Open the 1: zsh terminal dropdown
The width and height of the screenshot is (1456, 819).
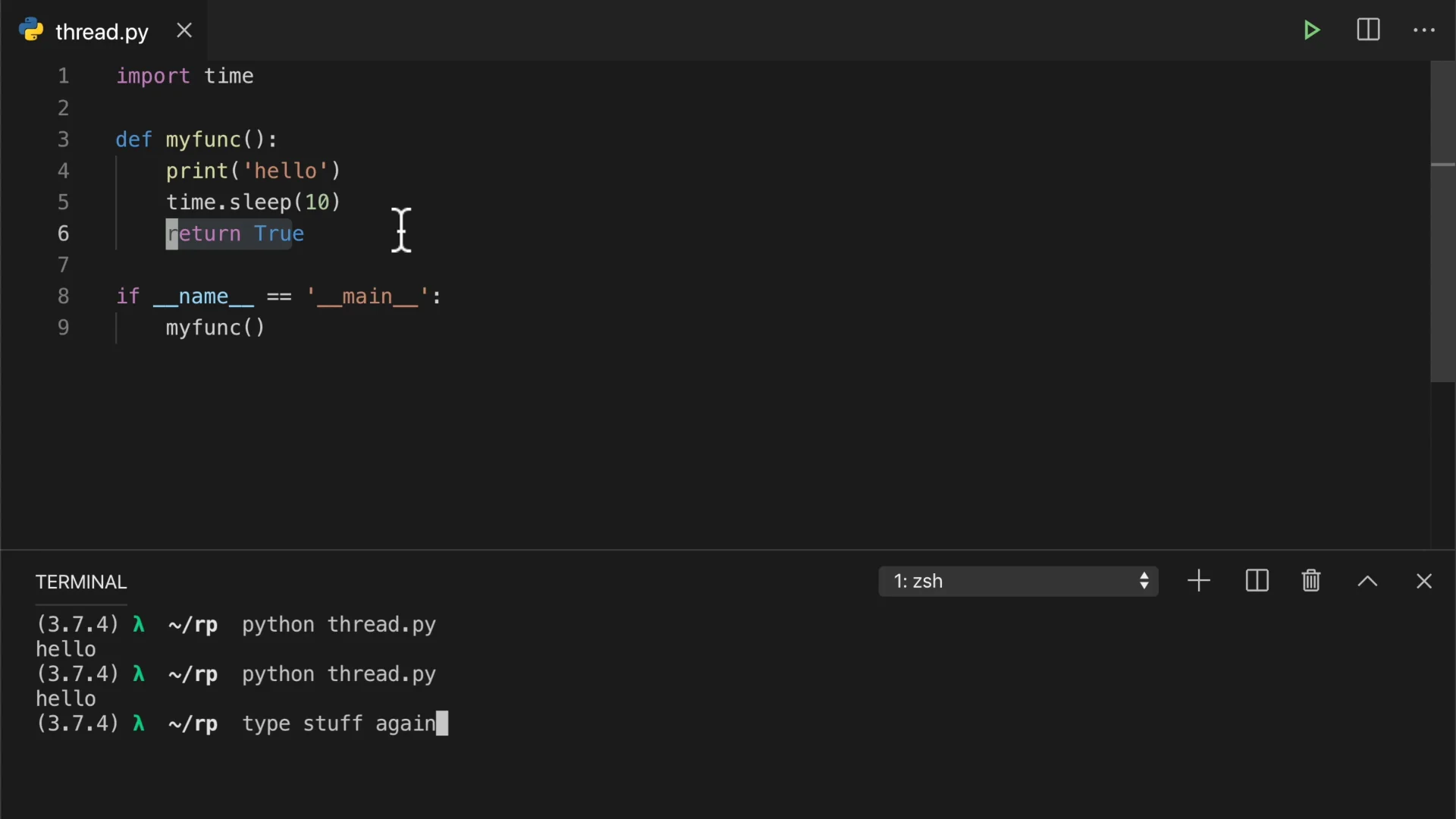(x=1009, y=582)
